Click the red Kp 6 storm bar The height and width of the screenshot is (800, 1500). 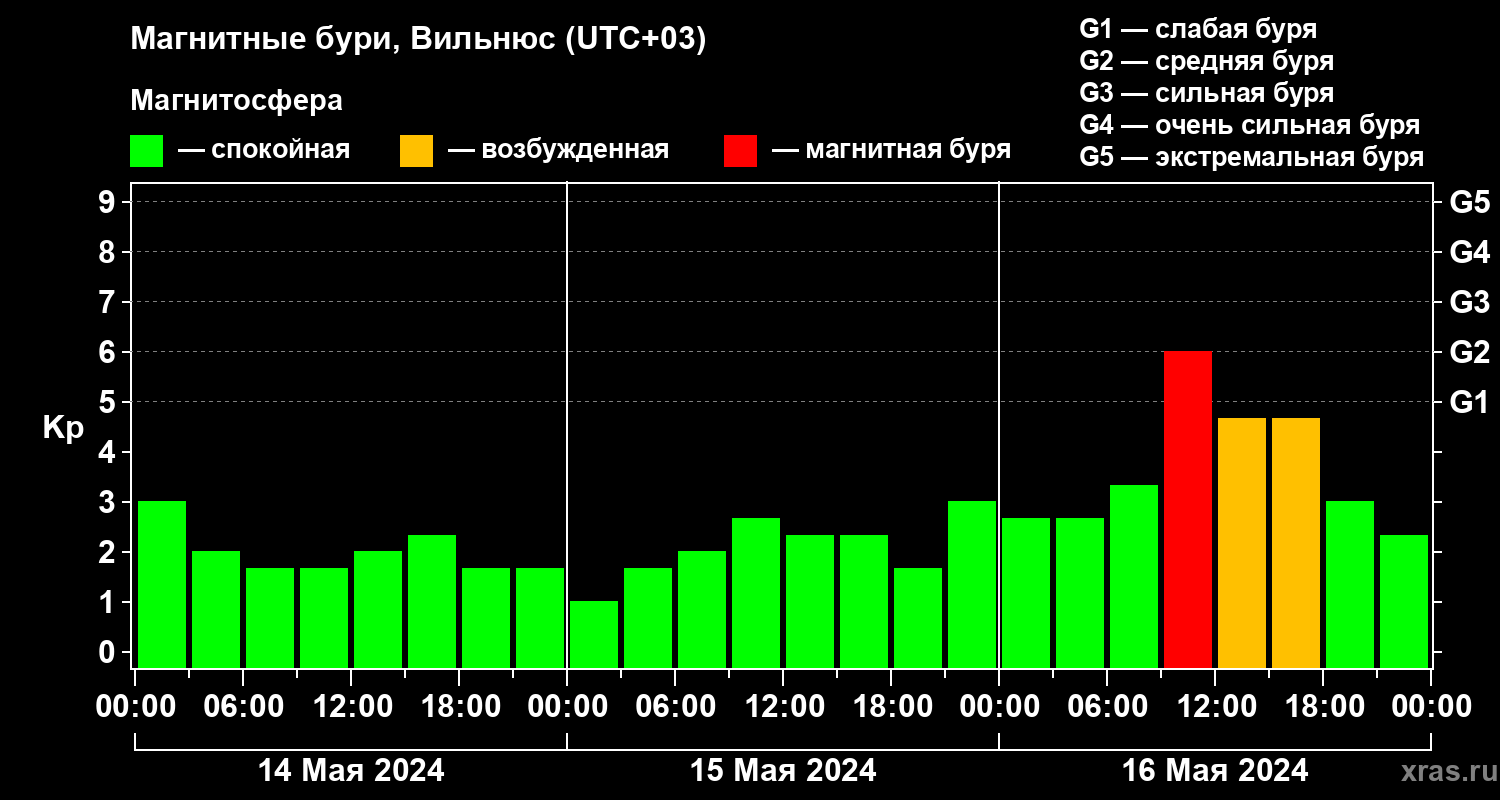(x=1188, y=510)
